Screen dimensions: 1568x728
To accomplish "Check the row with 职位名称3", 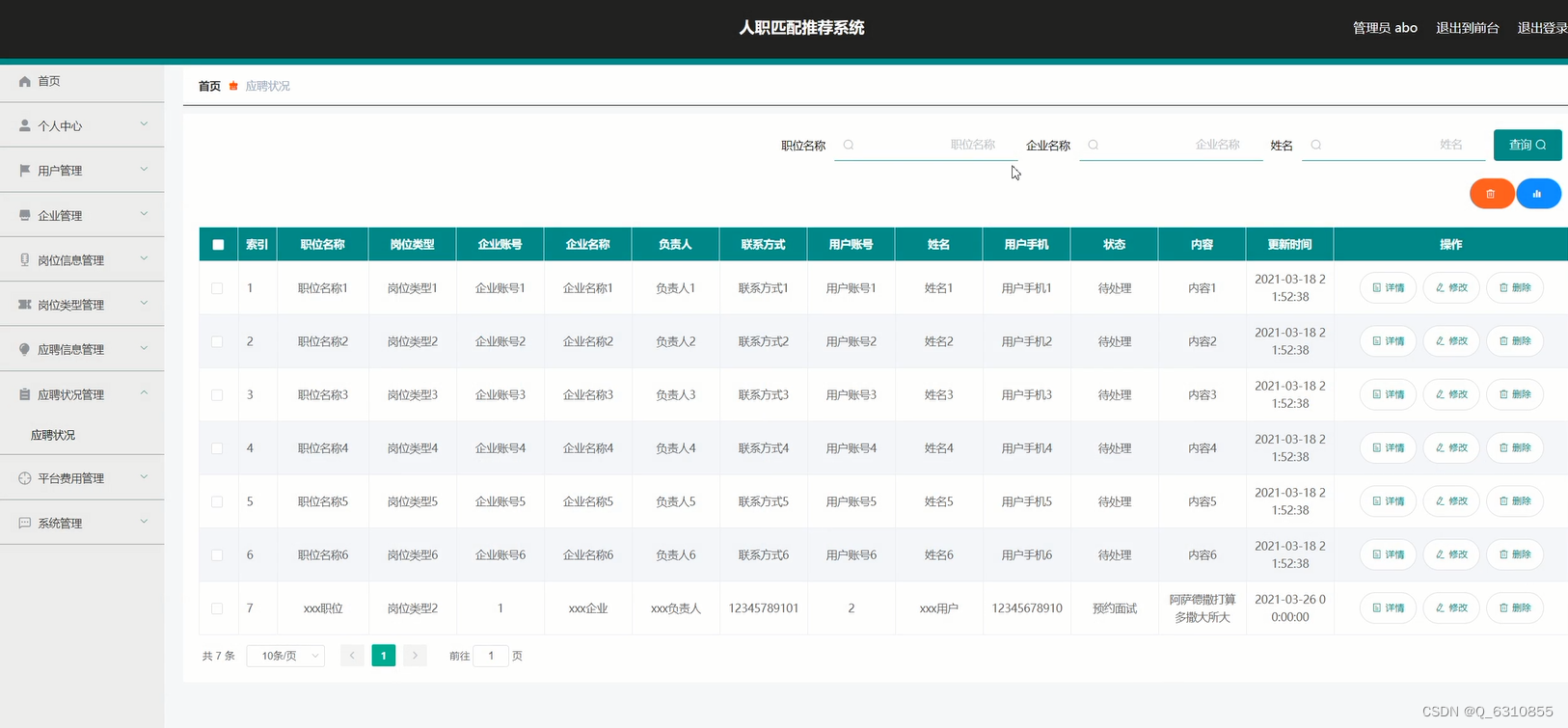I will 217,395.
